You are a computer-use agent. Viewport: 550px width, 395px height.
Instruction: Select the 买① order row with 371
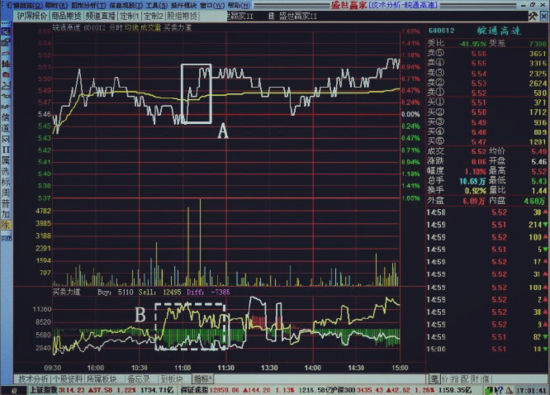tap(487, 102)
